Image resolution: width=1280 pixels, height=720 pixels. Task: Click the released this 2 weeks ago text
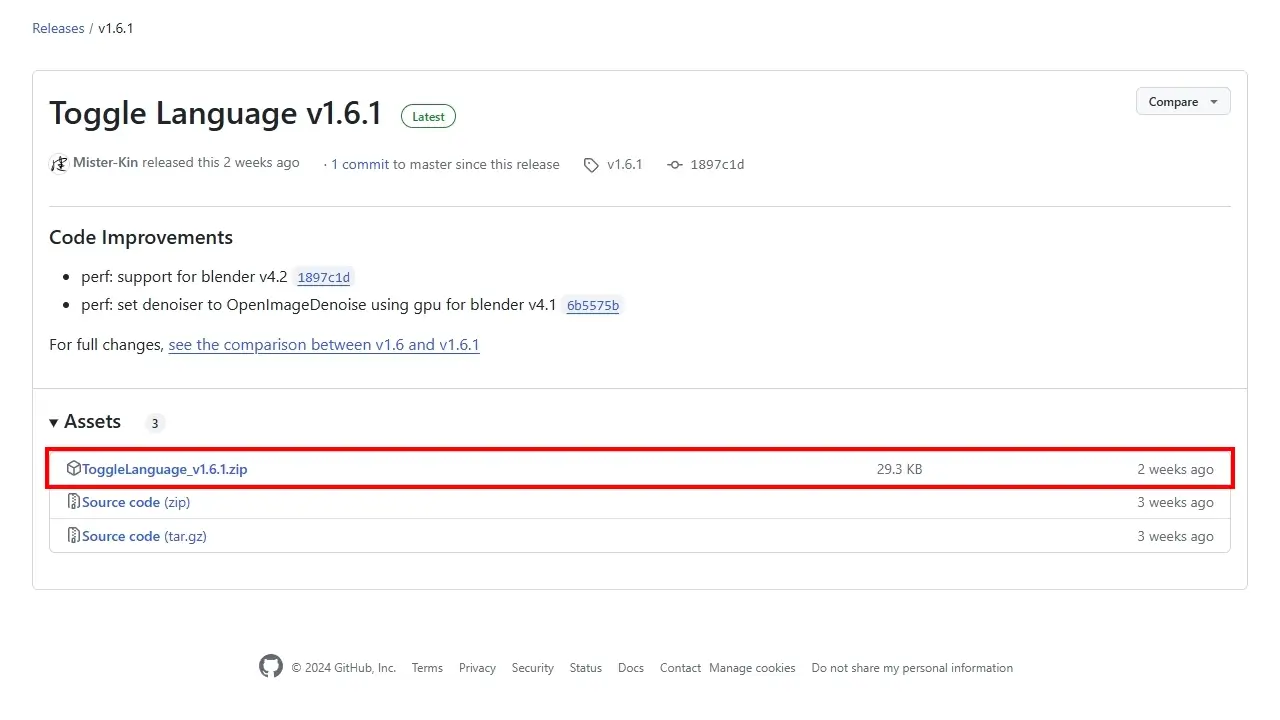221,162
